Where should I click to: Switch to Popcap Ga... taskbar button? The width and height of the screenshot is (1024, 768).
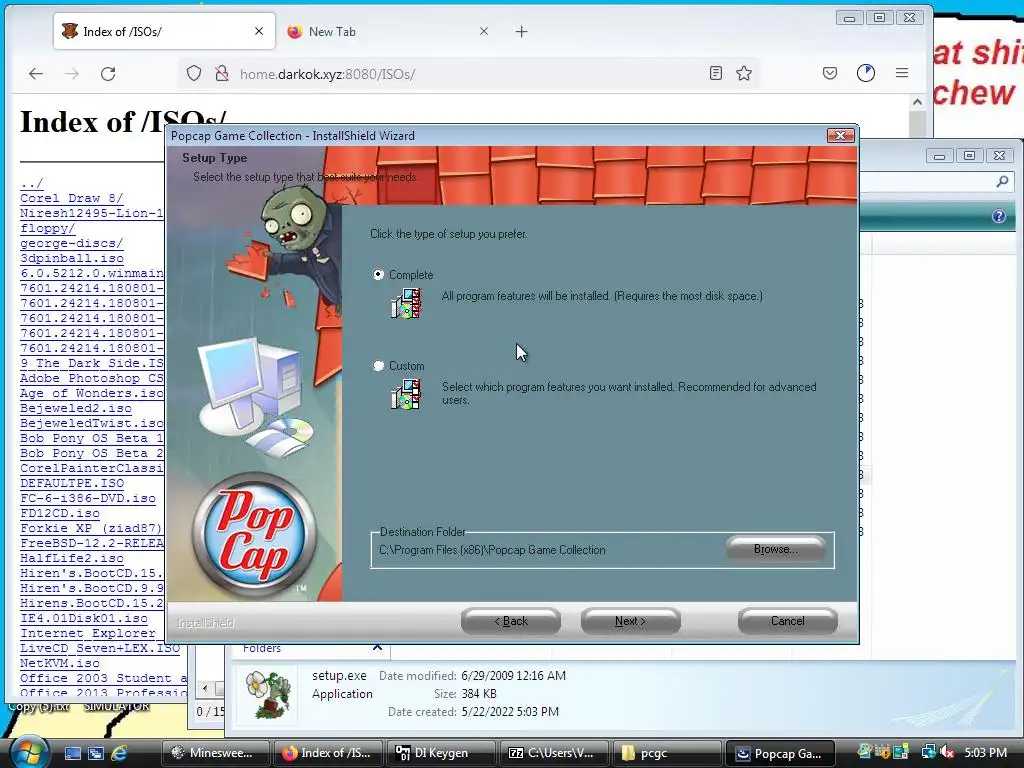pos(780,753)
